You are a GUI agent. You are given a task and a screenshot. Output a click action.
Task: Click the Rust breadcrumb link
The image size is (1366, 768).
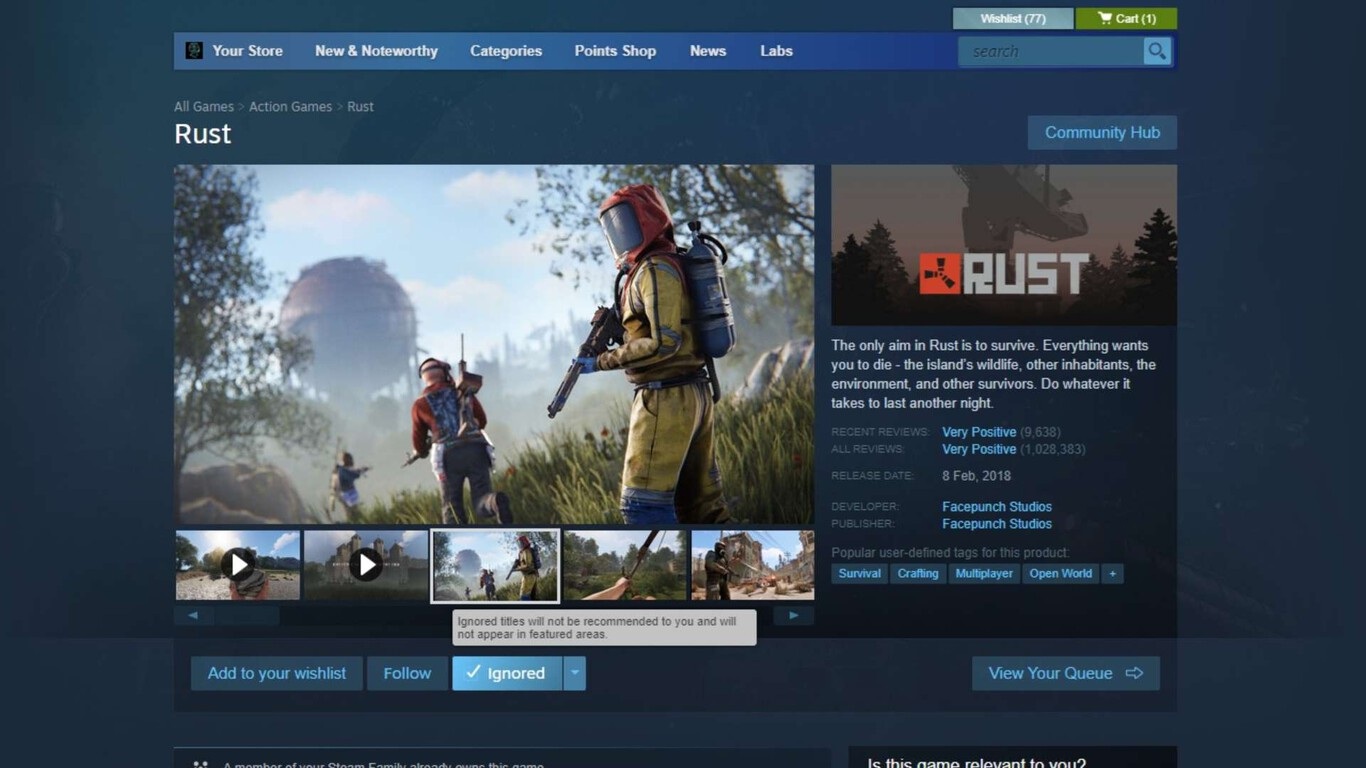coord(360,107)
